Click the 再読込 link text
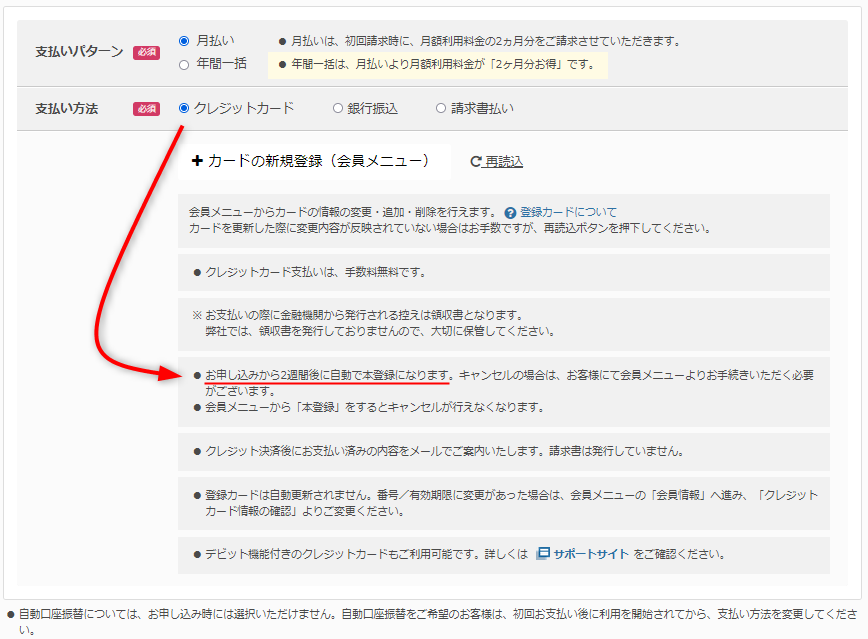The image size is (868, 639). pyautogui.click(x=504, y=162)
